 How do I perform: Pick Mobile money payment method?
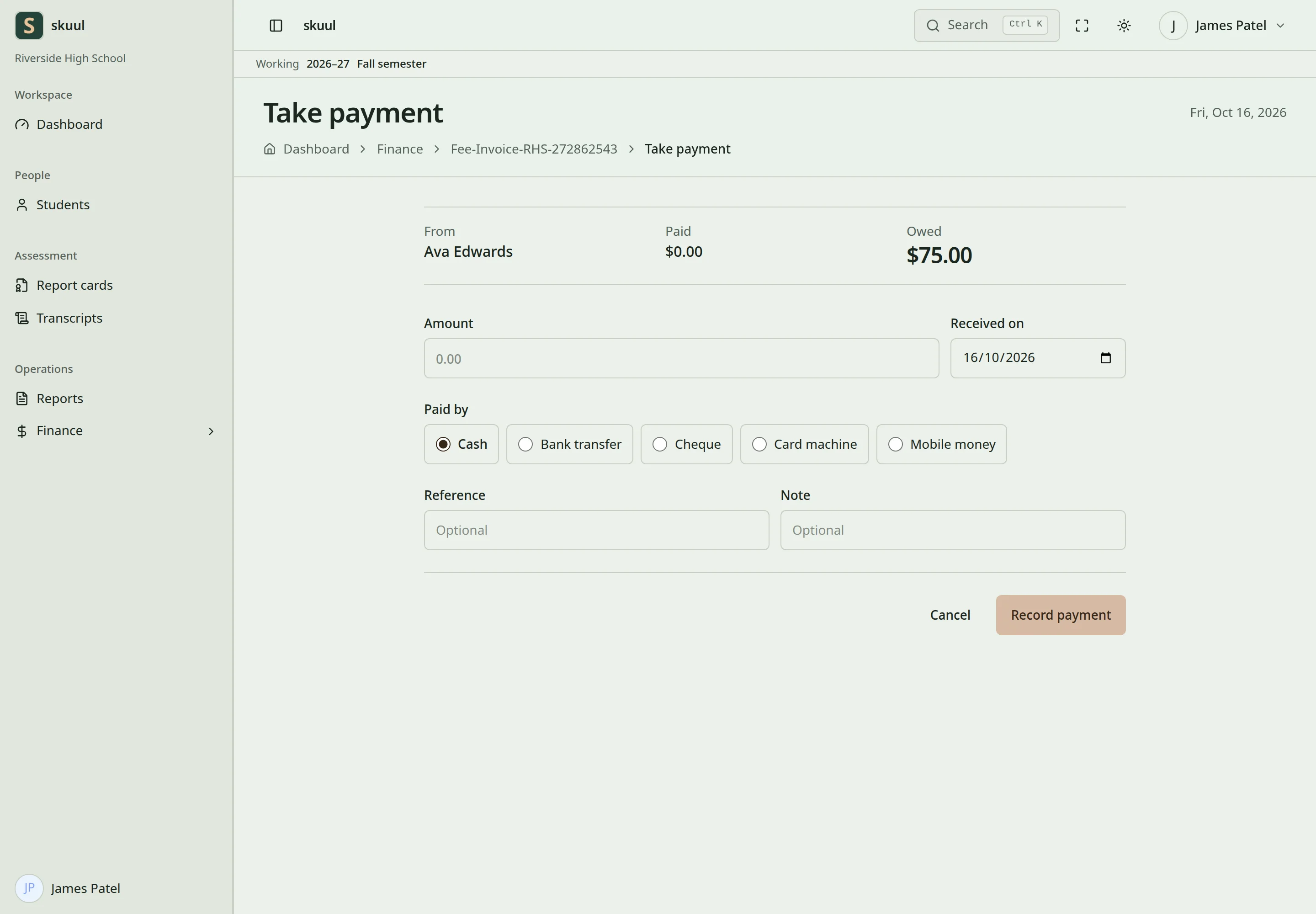click(x=941, y=444)
